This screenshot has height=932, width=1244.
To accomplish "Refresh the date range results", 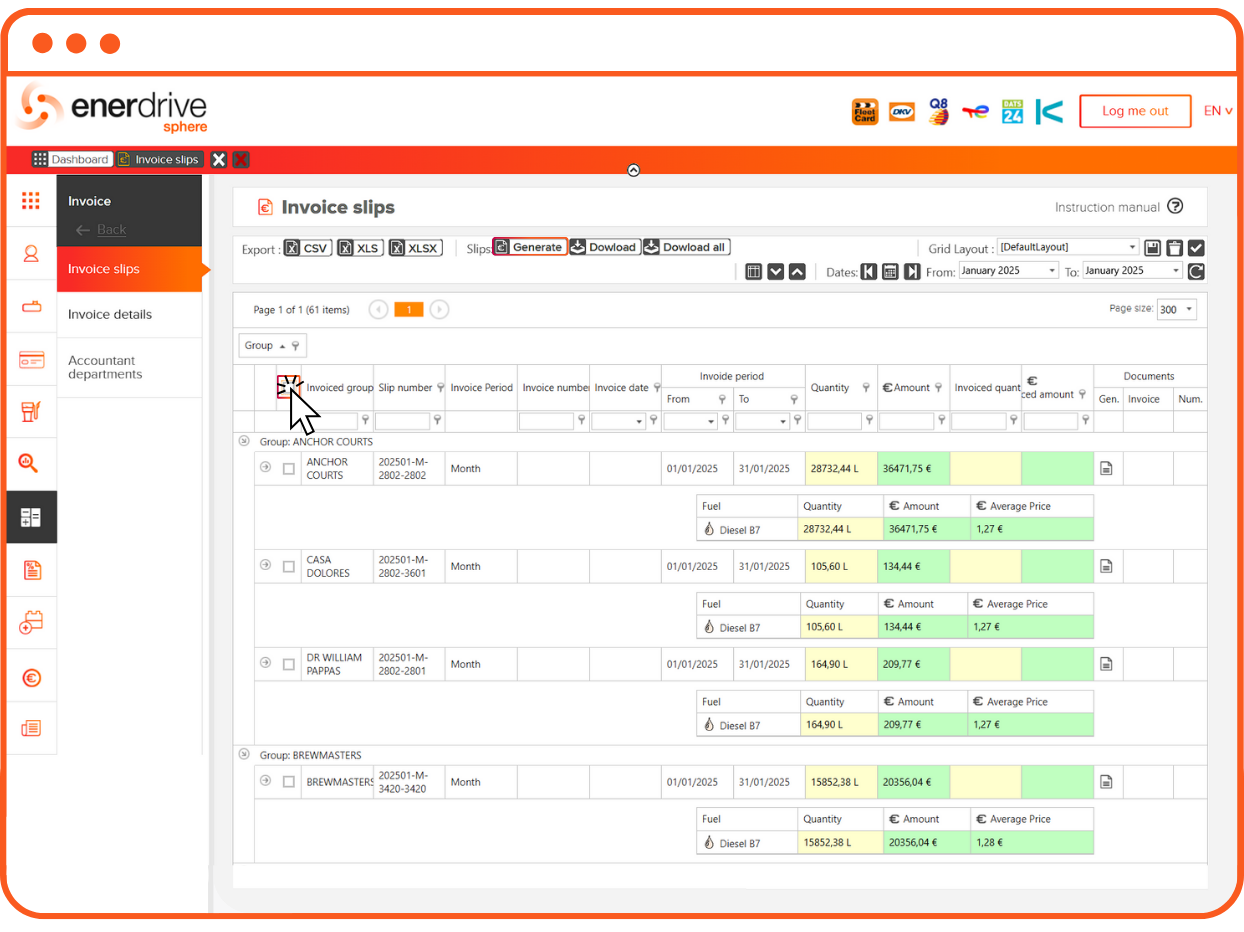I will [1196, 271].
